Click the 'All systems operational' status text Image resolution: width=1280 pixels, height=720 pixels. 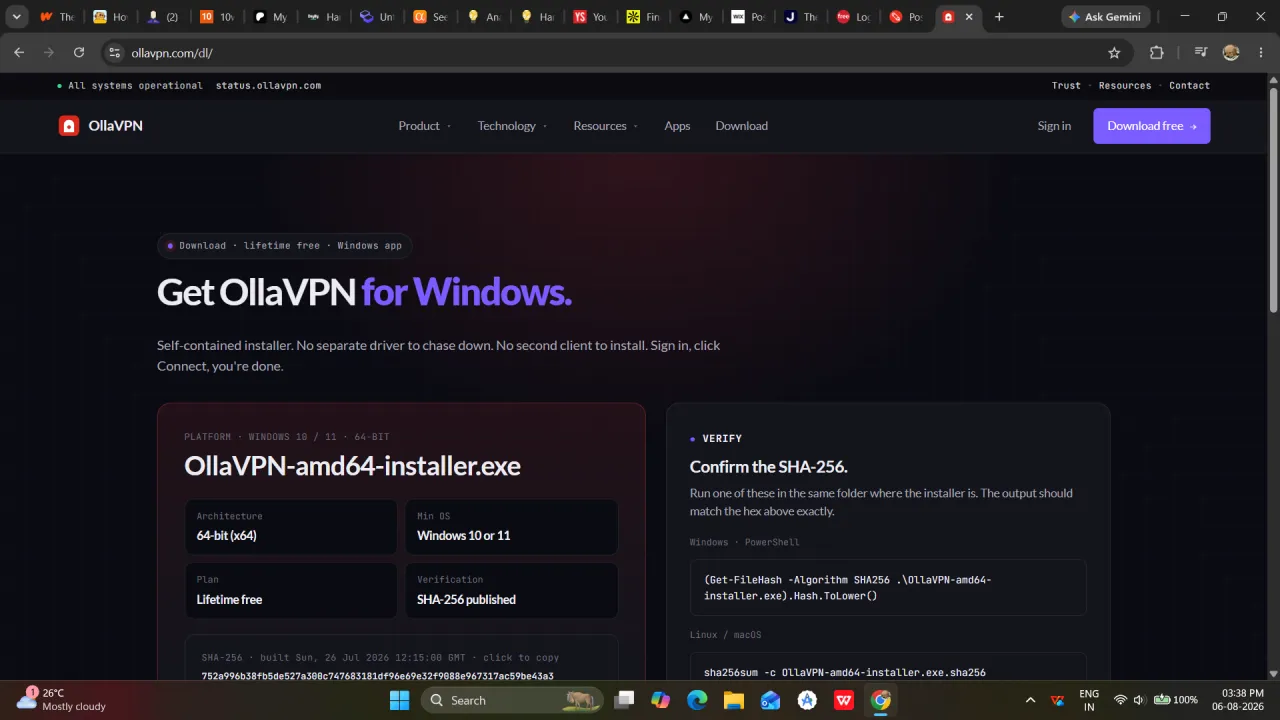pyautogui.click(x=135, y=86)
